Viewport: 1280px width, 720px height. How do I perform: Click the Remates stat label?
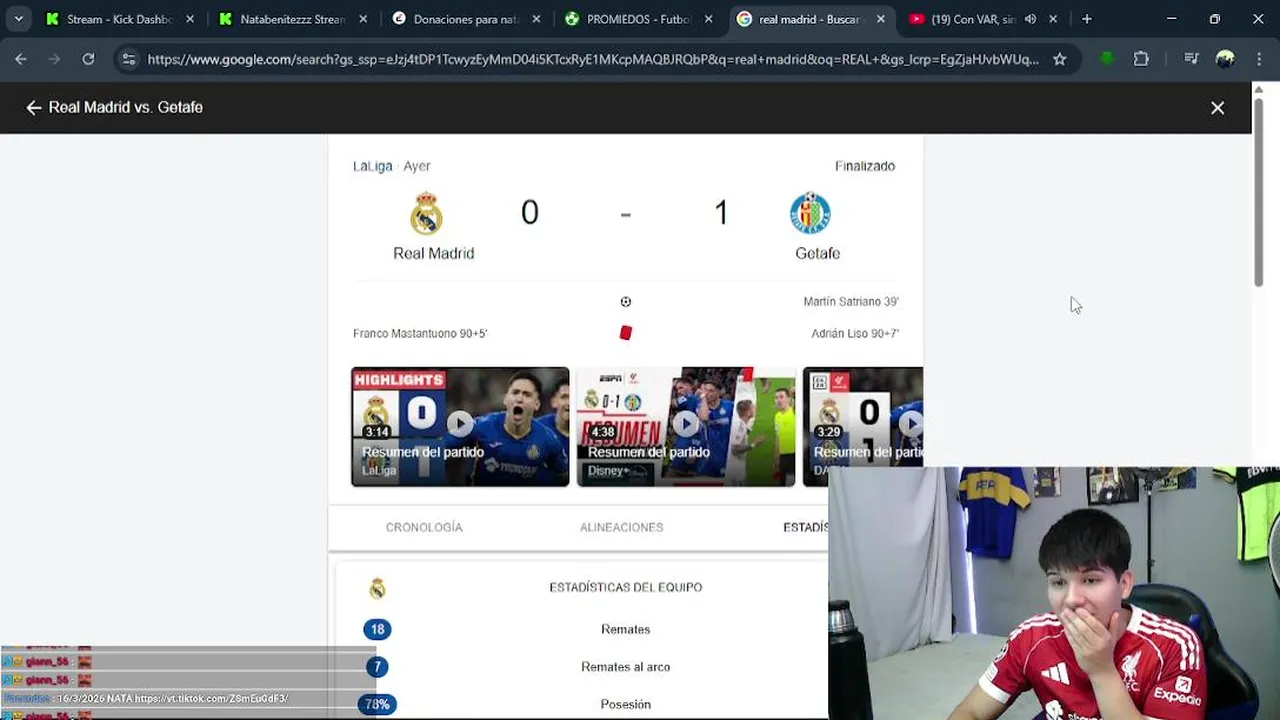(x=626, y=629)
